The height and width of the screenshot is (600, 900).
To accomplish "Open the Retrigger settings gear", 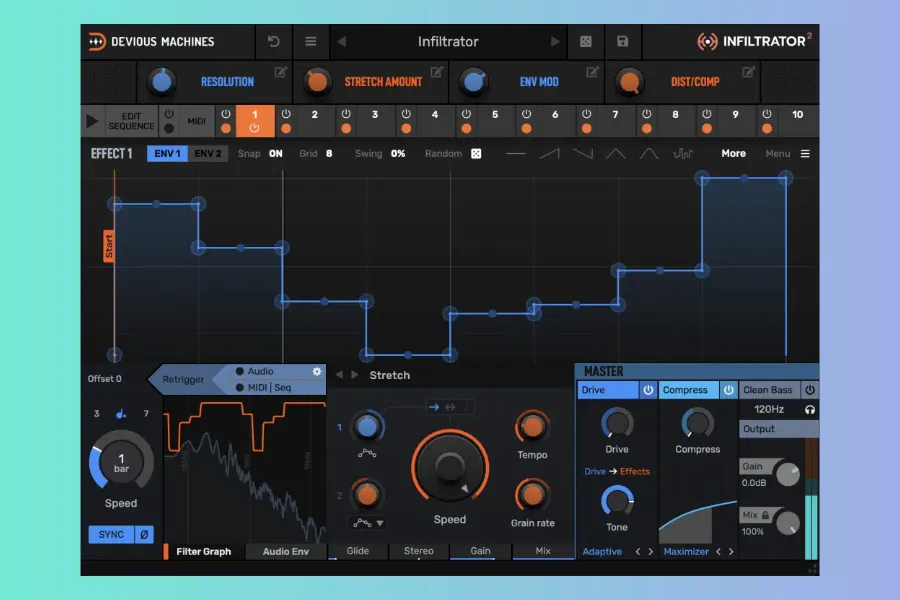I will [317, 371].
